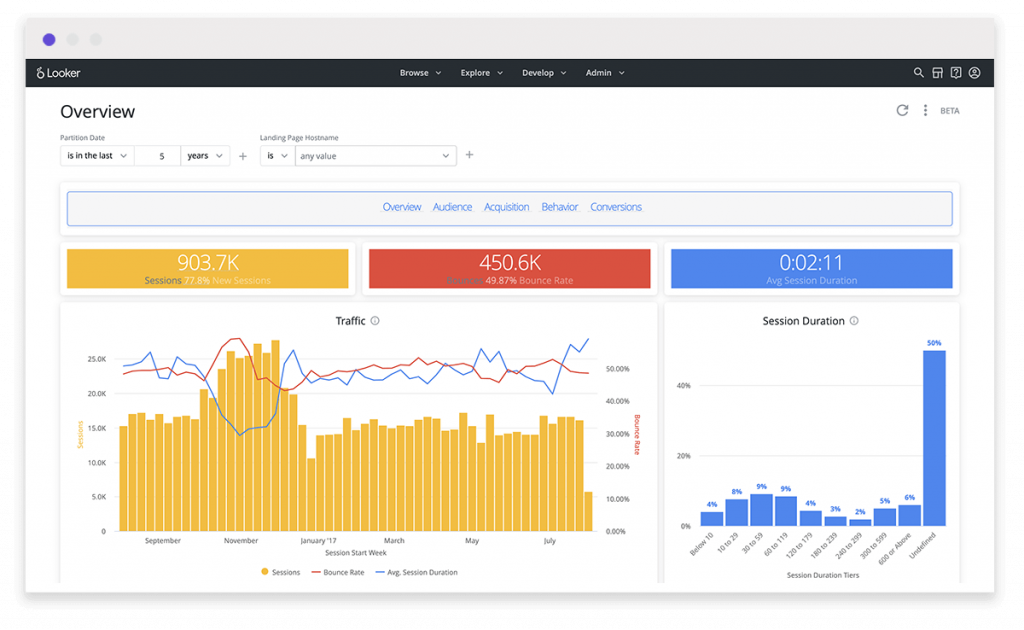Click the Looker logo in the header
This screenshot has height=630, width=1024.
pyautogui.click(x=56, y=72)
